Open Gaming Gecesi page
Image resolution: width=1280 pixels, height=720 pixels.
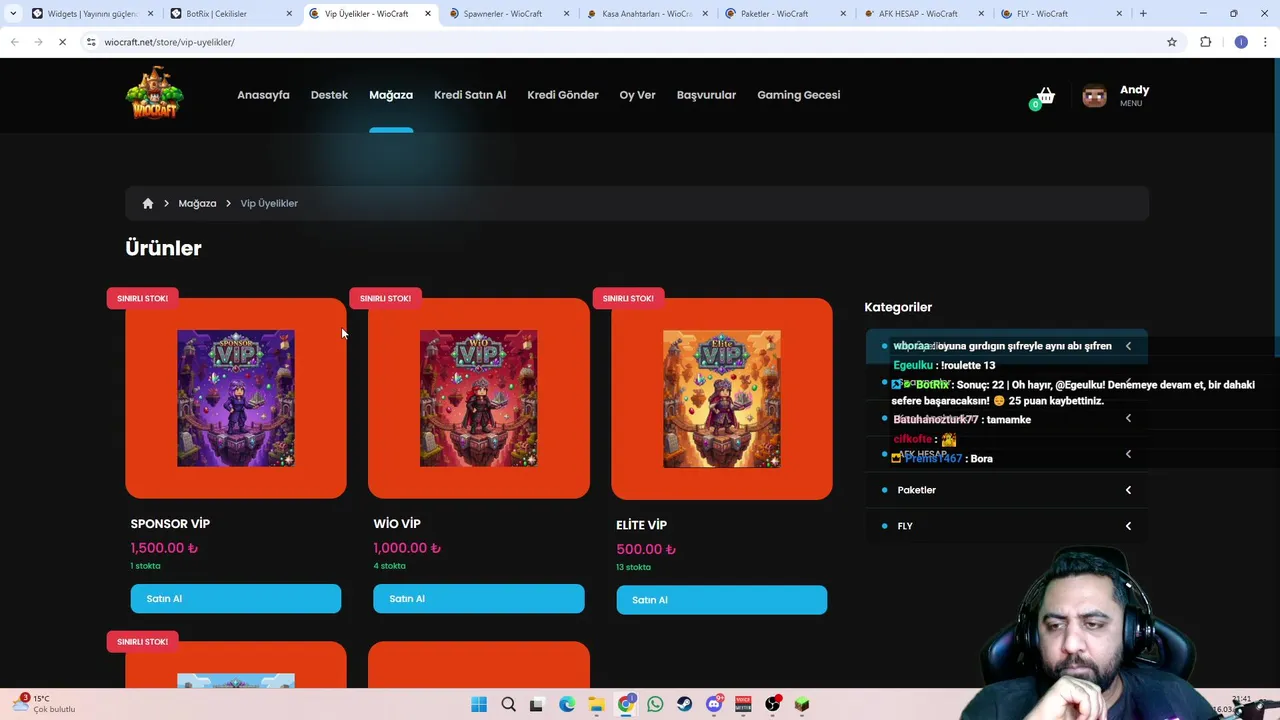pos(798,95)
